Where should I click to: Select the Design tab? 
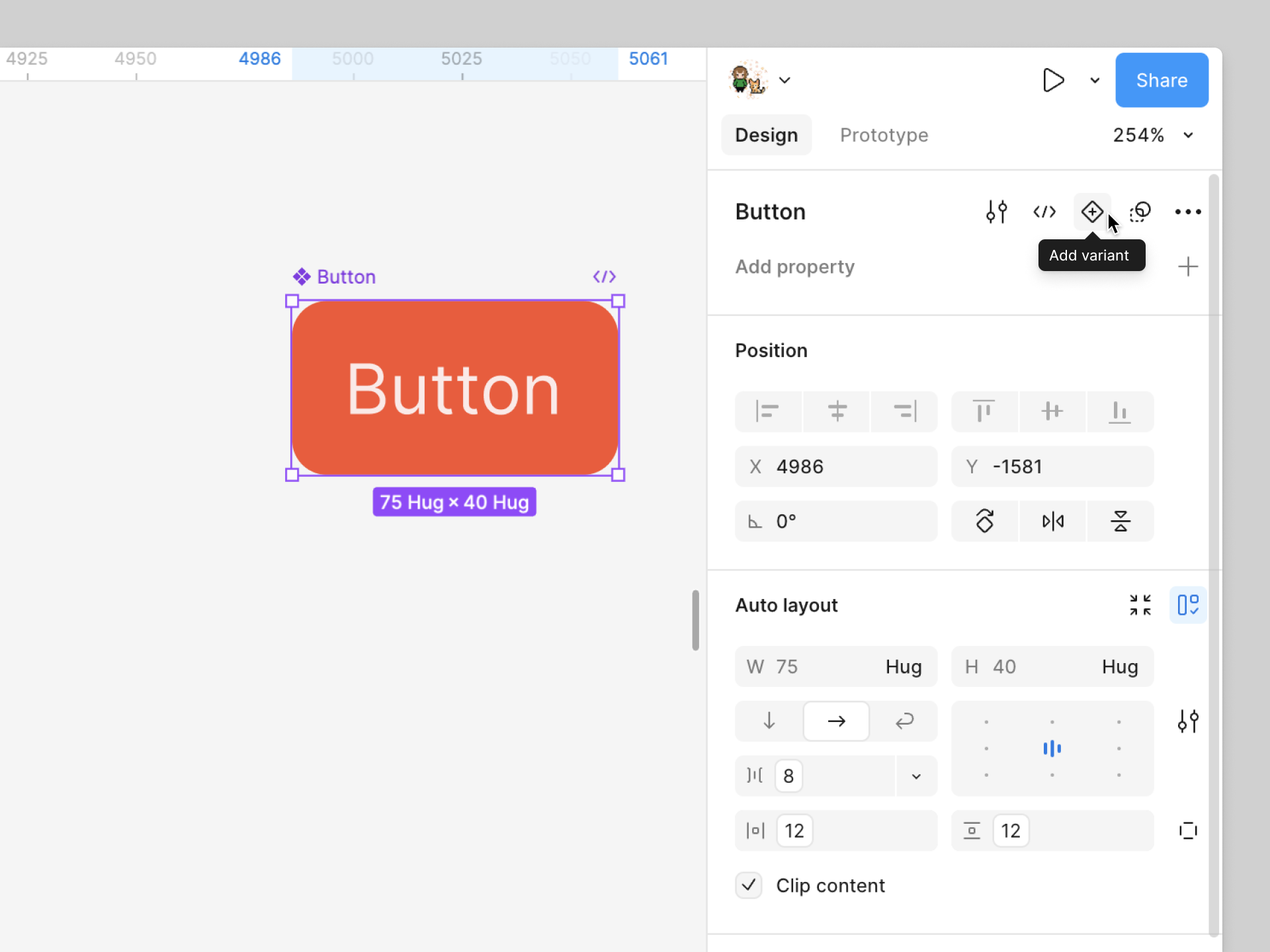pyautogui.click(x=766, y=136)
